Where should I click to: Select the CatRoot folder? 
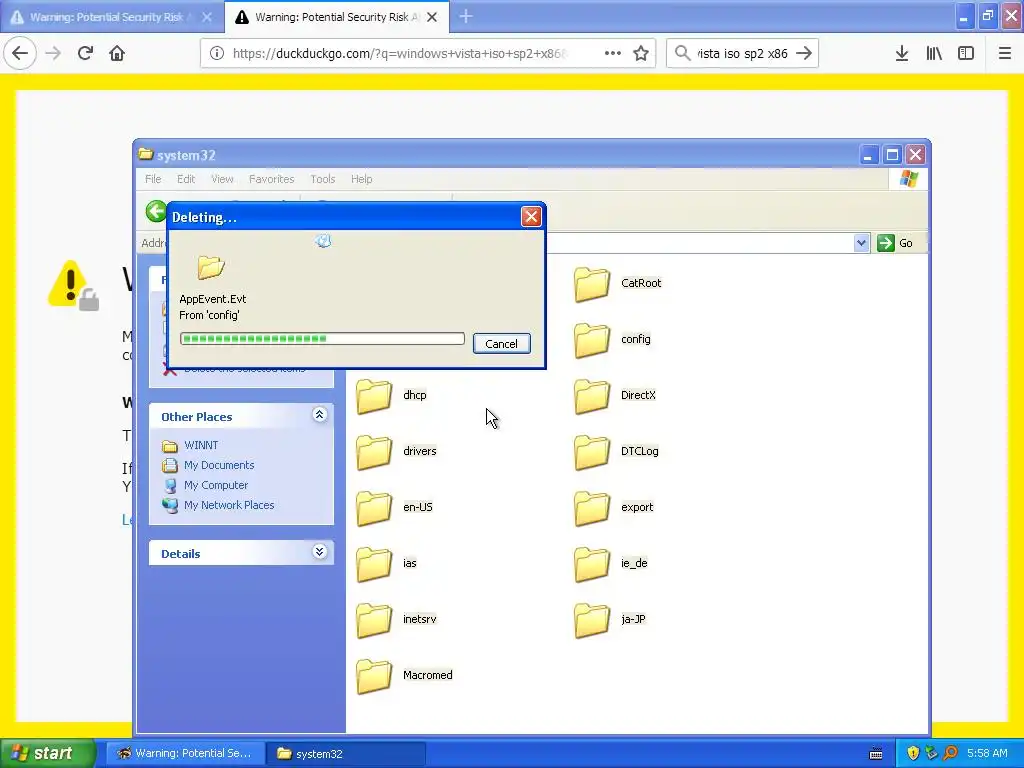pyautogui.click(x=618, y=283)
